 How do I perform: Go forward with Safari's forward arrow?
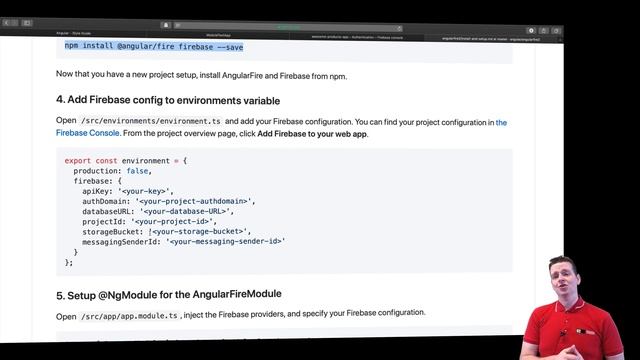pos(15,23)
